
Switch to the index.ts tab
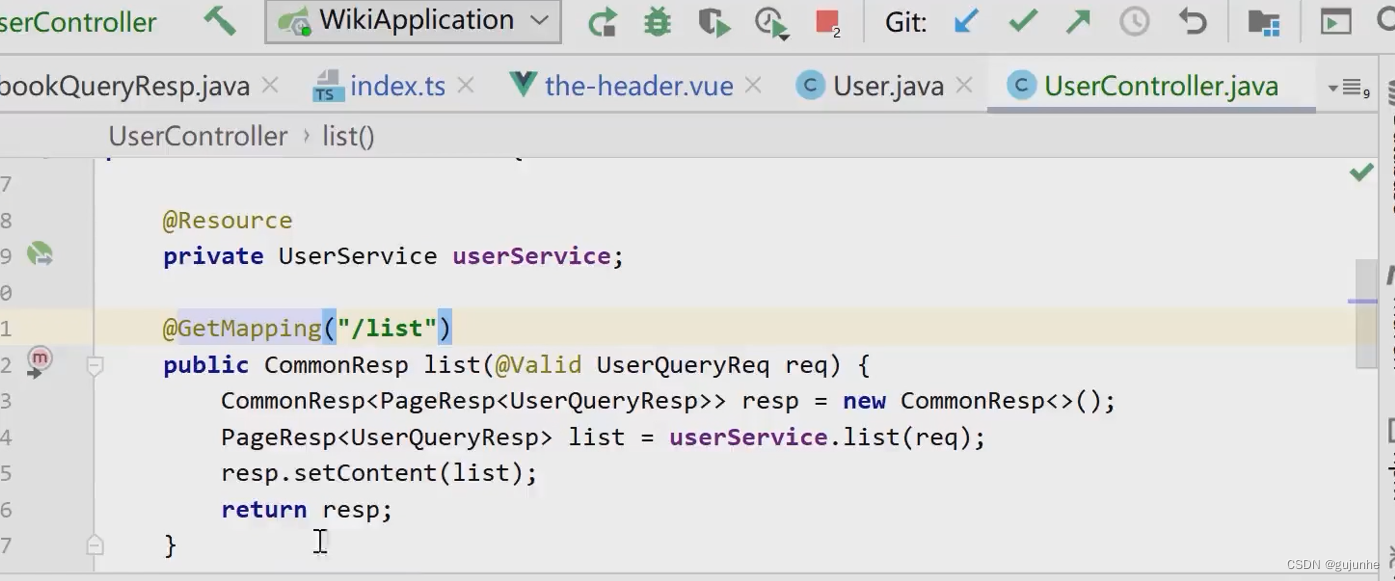[x=397, y=86]
